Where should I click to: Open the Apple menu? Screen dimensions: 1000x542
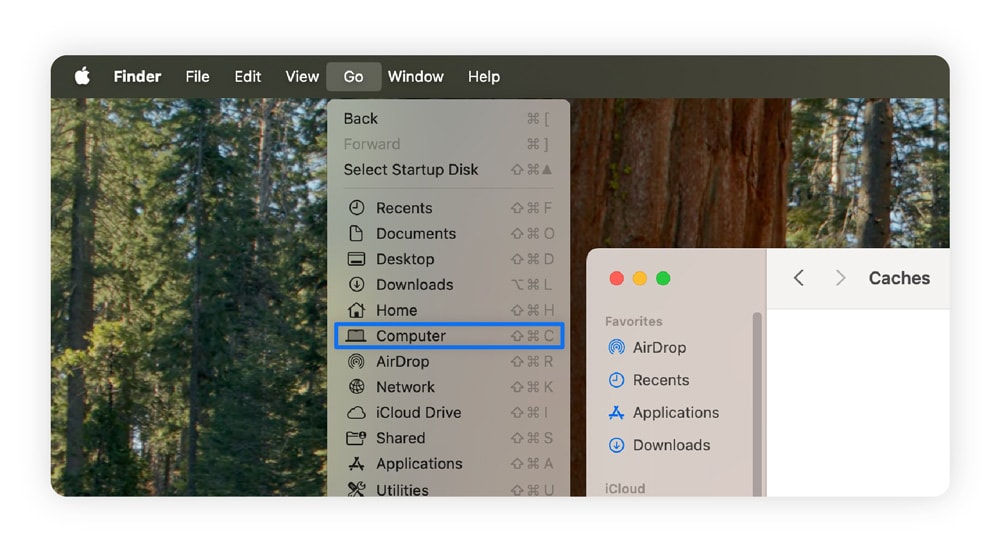82,77
